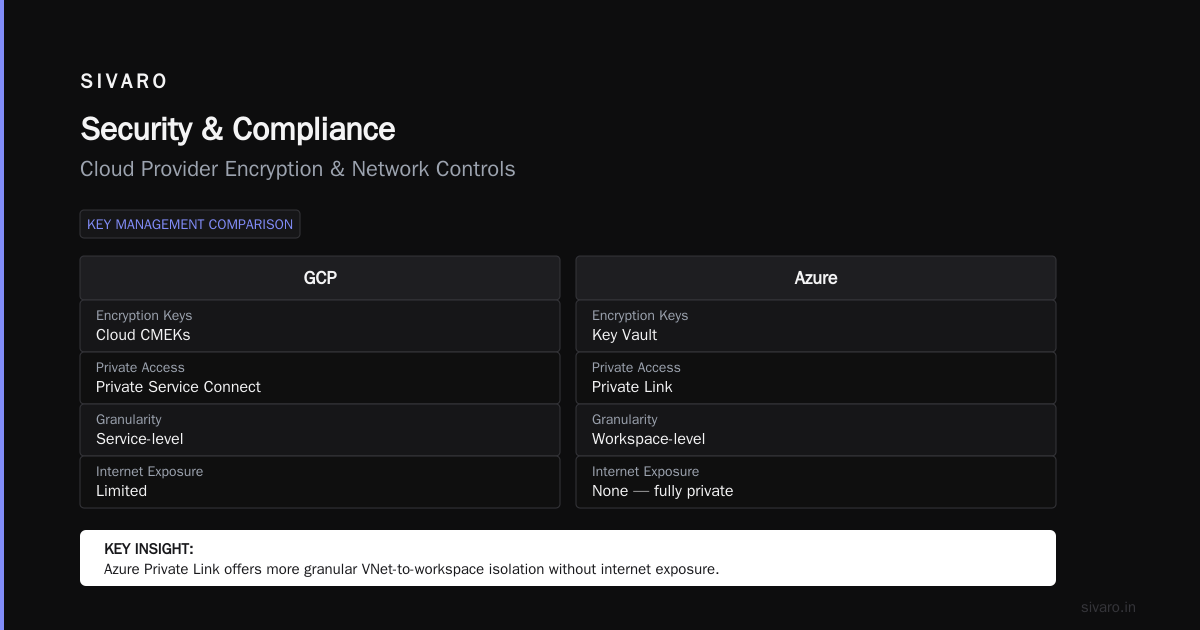
Task: Select the Private Link cell
Action: pyautogui.click(x=816, y=378)
